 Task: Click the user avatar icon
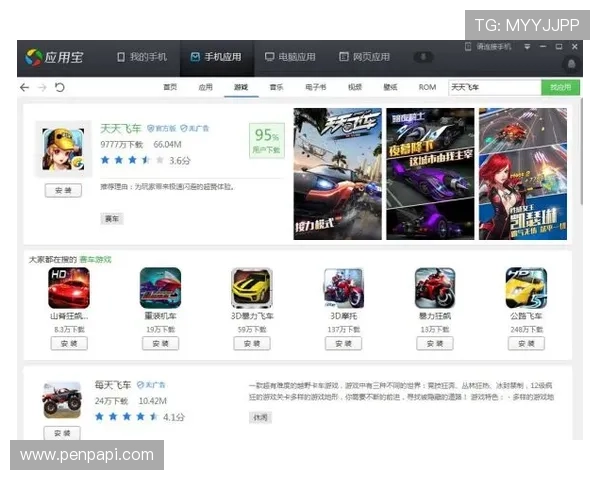[x=571, y=64]
